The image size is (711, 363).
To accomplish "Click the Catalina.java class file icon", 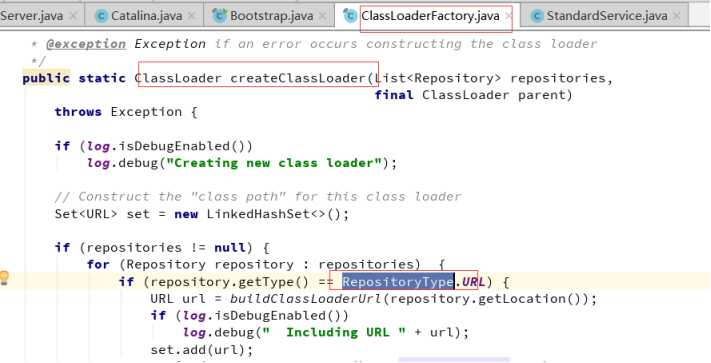I will [x=102, y=16].
